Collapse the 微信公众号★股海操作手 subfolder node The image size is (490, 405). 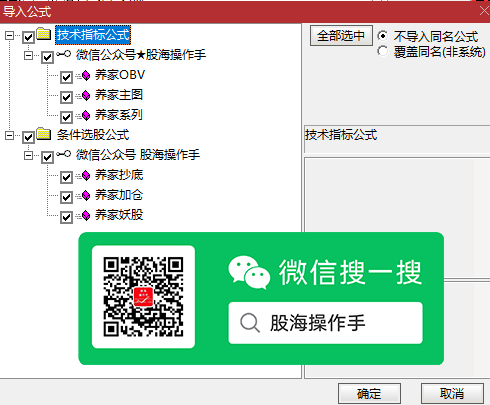[29, 55]
